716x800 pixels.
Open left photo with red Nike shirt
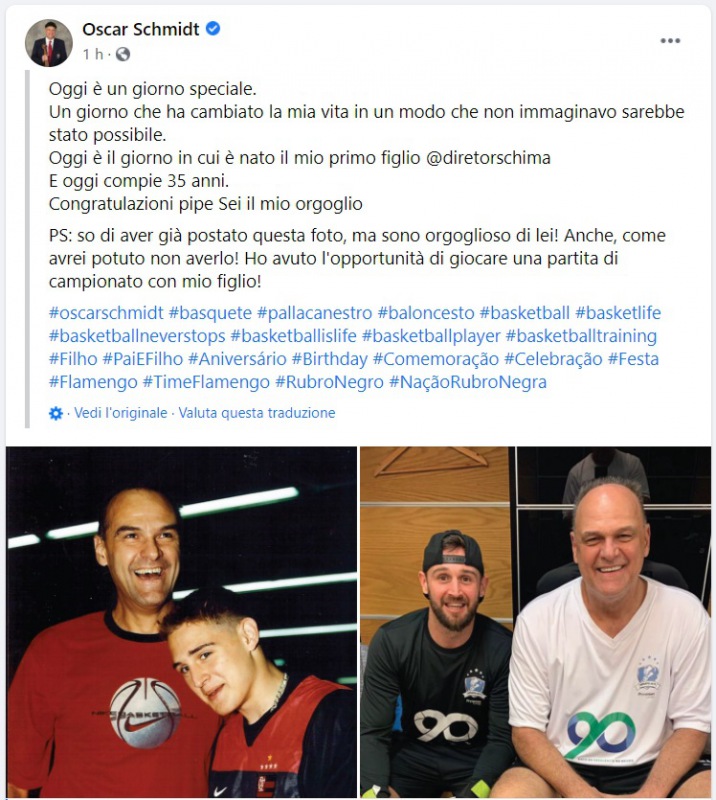[181, 622]
